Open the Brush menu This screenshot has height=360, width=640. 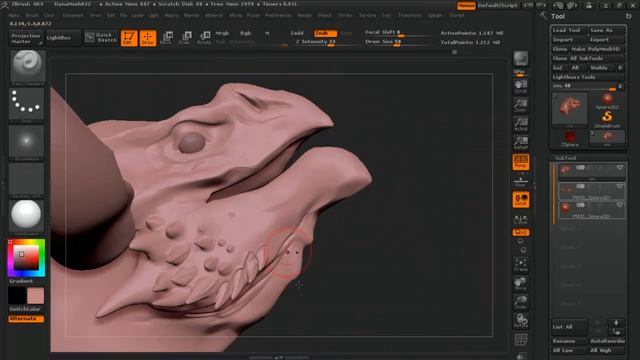(x=32, y=16)
